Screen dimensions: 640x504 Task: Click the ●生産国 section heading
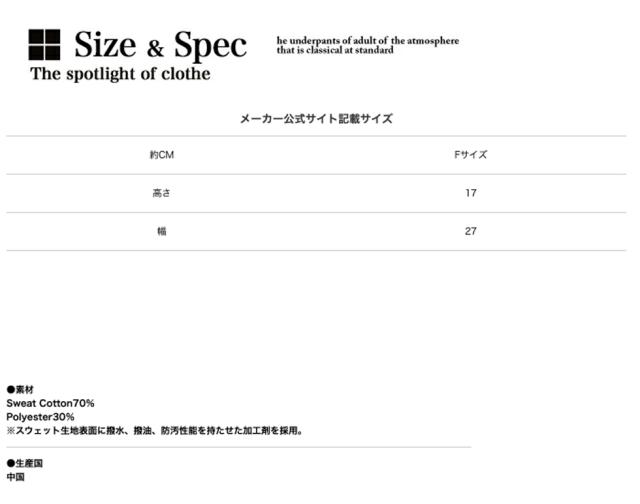point(25,464)
